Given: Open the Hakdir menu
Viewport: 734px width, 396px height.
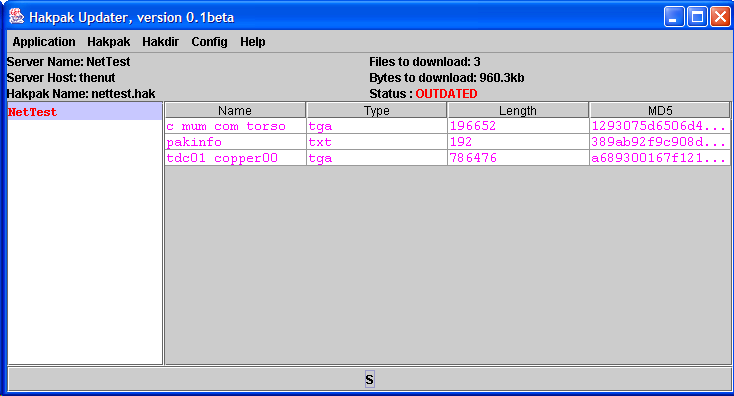Looking at the screenshot, I should click(x=161, y=42).
